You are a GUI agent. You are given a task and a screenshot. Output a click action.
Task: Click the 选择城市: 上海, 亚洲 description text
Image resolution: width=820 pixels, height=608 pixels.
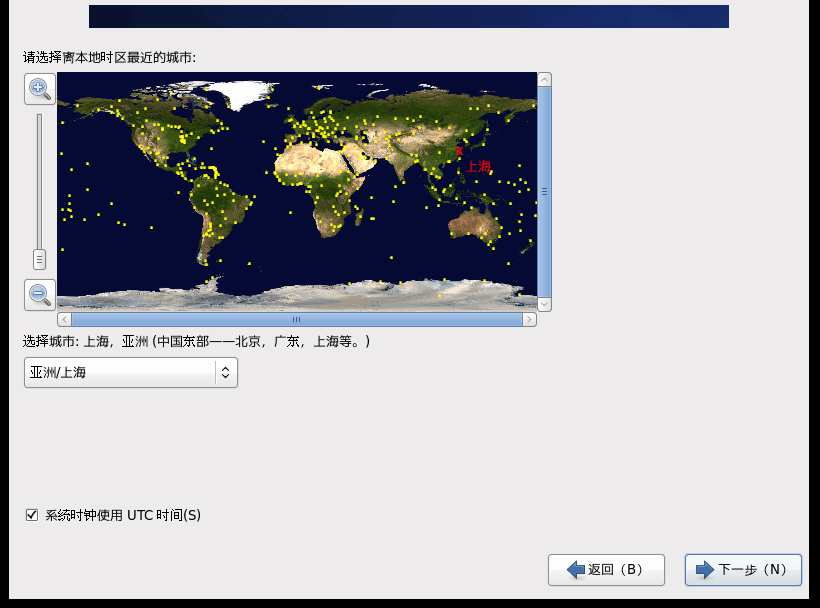[x=196, y=341]
